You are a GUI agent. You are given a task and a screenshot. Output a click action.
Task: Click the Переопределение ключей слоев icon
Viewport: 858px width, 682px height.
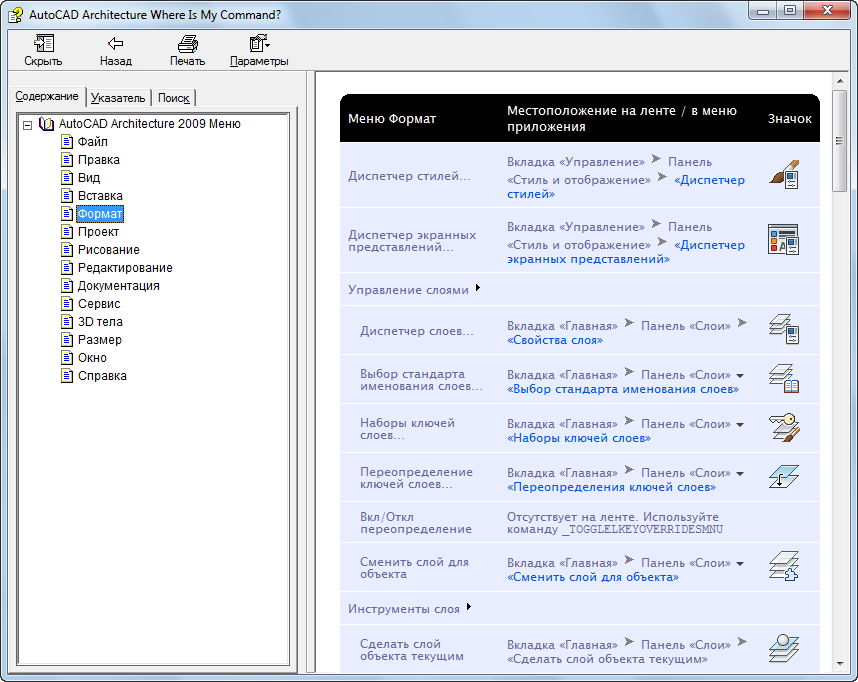pos(784,476)
